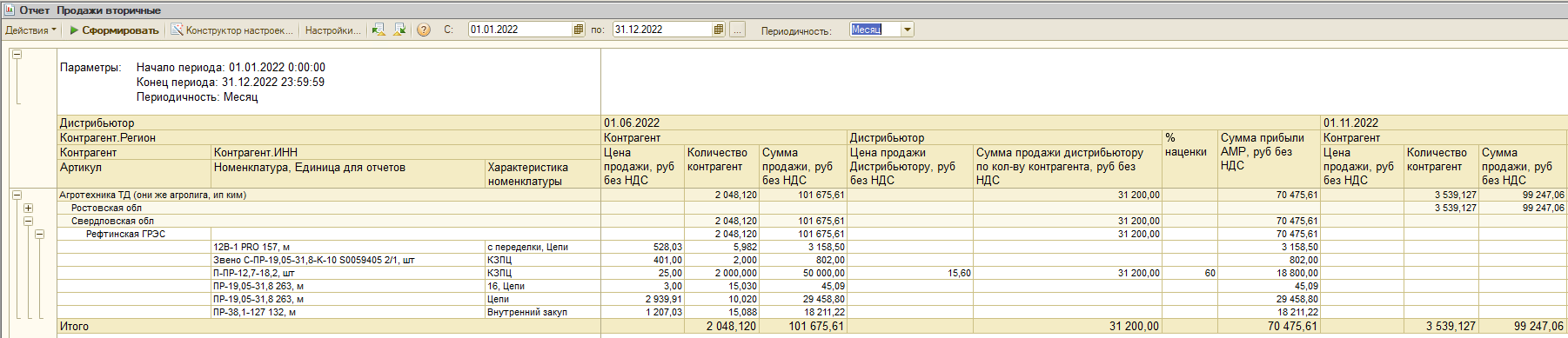Click the restore settings icon in toolbar
Viewport: 1568px width, 338px height.
tap(379, 30)
